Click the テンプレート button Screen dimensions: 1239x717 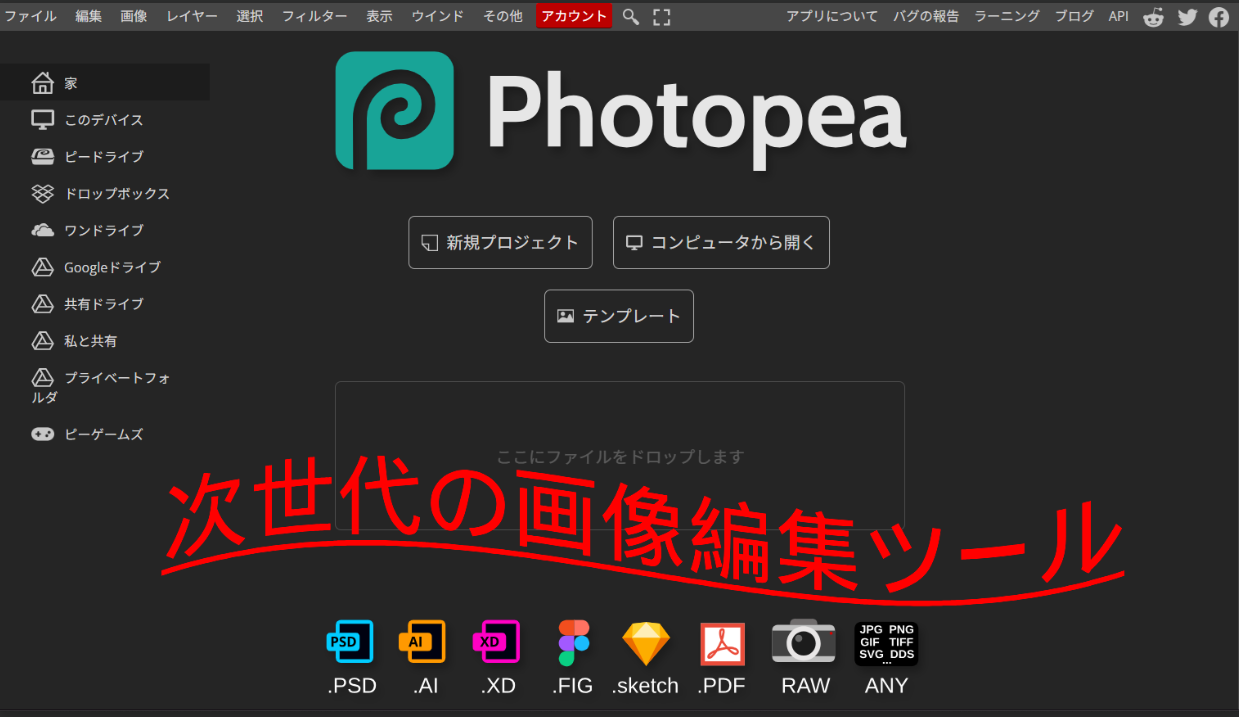(x=619, y=316)
